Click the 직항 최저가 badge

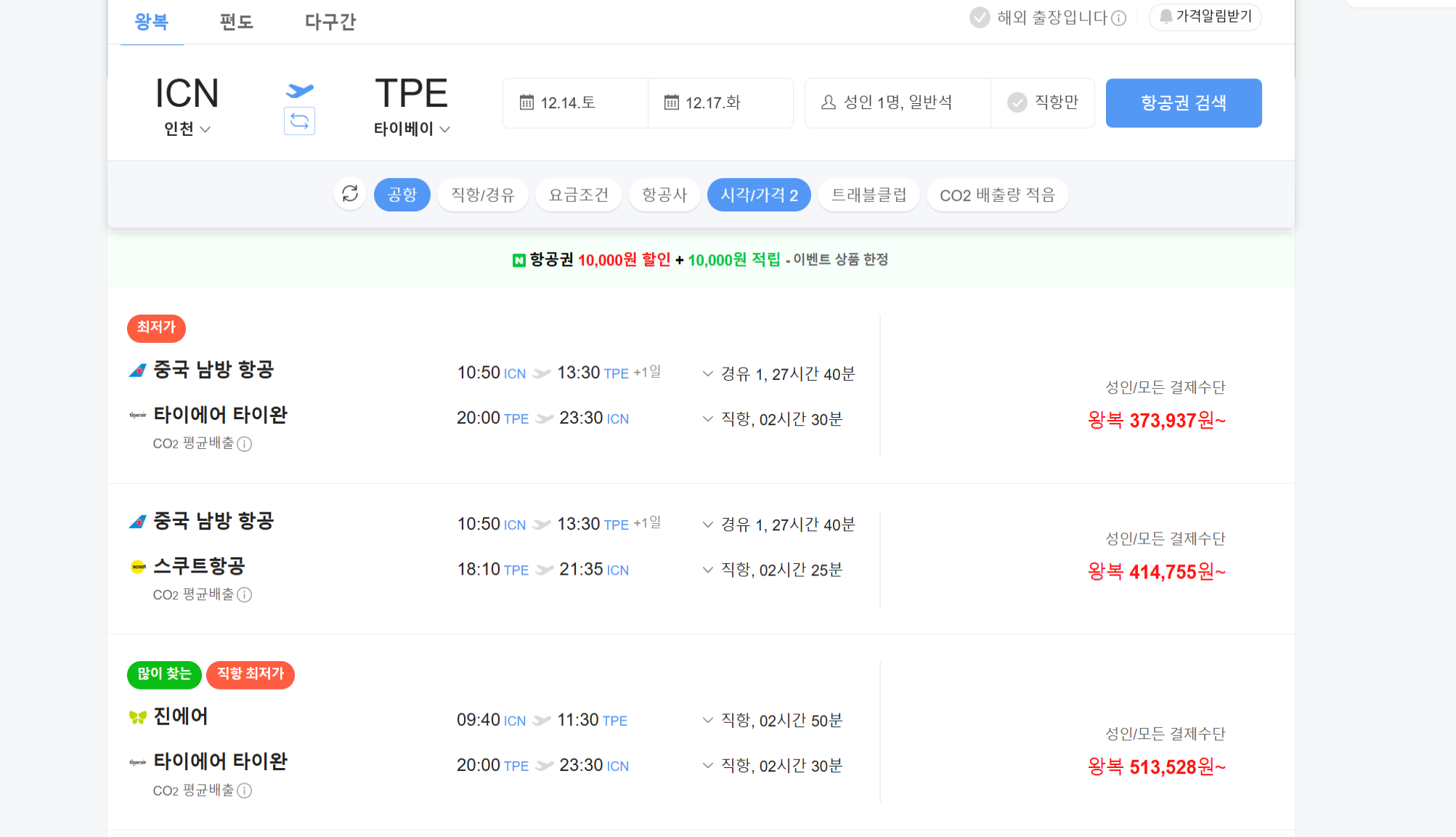click(251, 674)
